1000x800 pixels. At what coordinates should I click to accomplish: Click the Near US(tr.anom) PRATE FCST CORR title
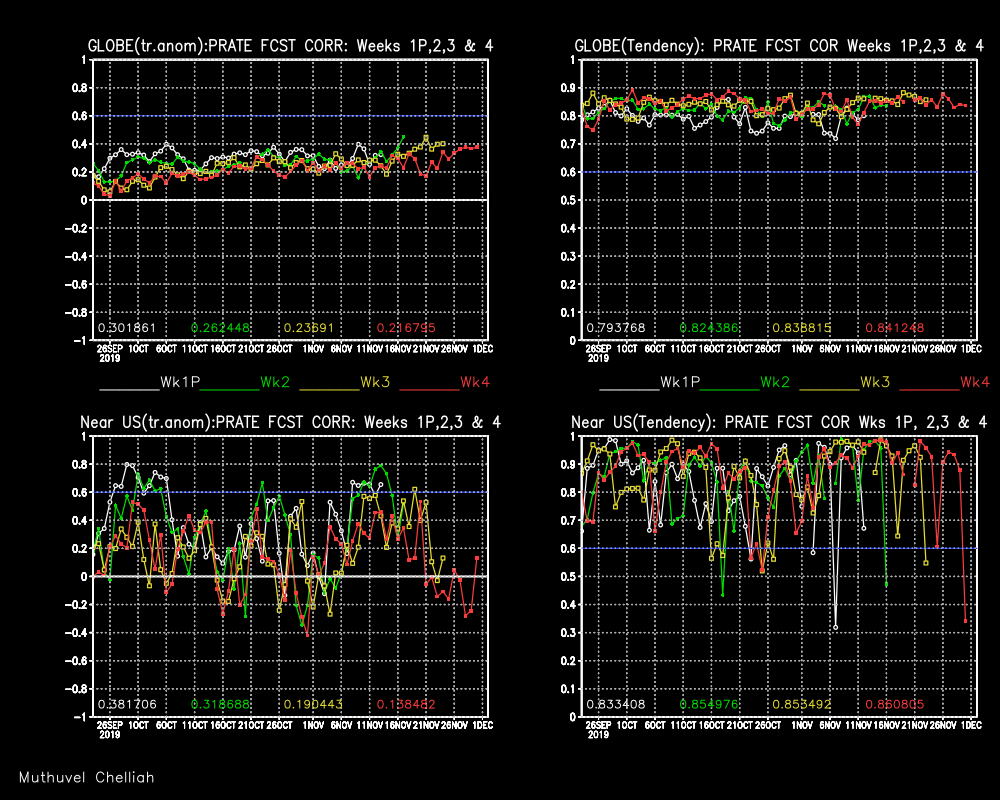[x=290, y=422]
